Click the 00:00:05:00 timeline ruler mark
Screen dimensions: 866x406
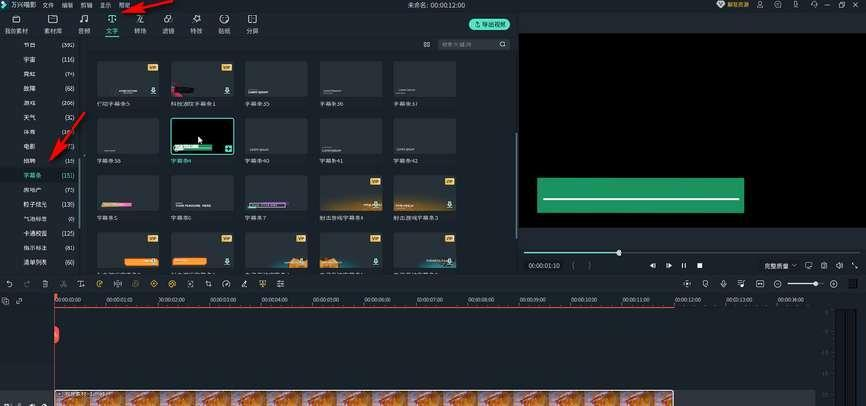[326, 300]
